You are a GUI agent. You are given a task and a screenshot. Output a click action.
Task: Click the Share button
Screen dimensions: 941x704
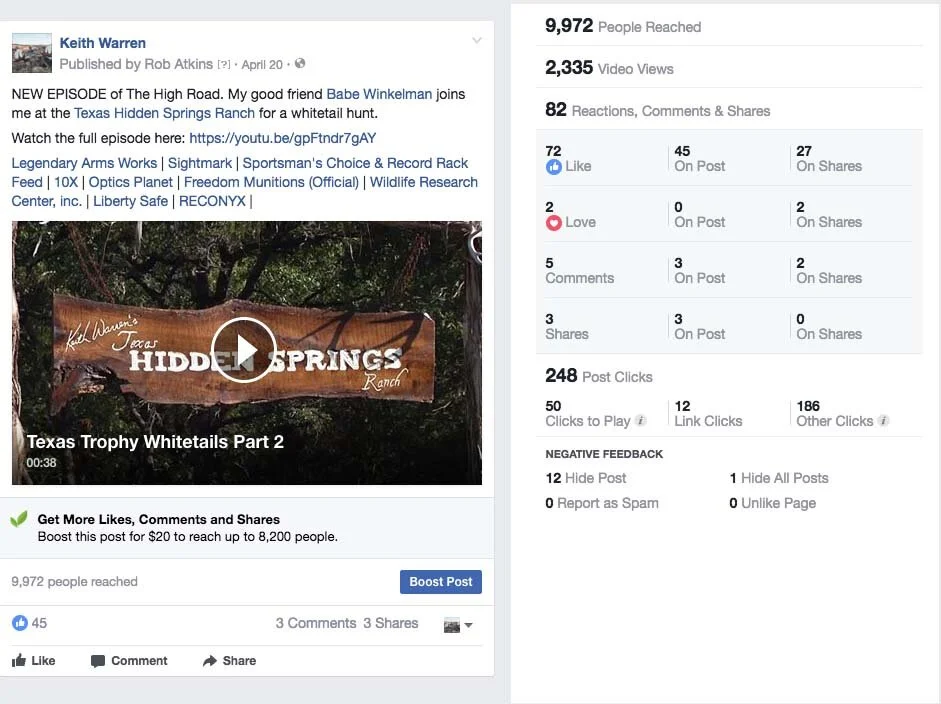click(x=229, y=661)
